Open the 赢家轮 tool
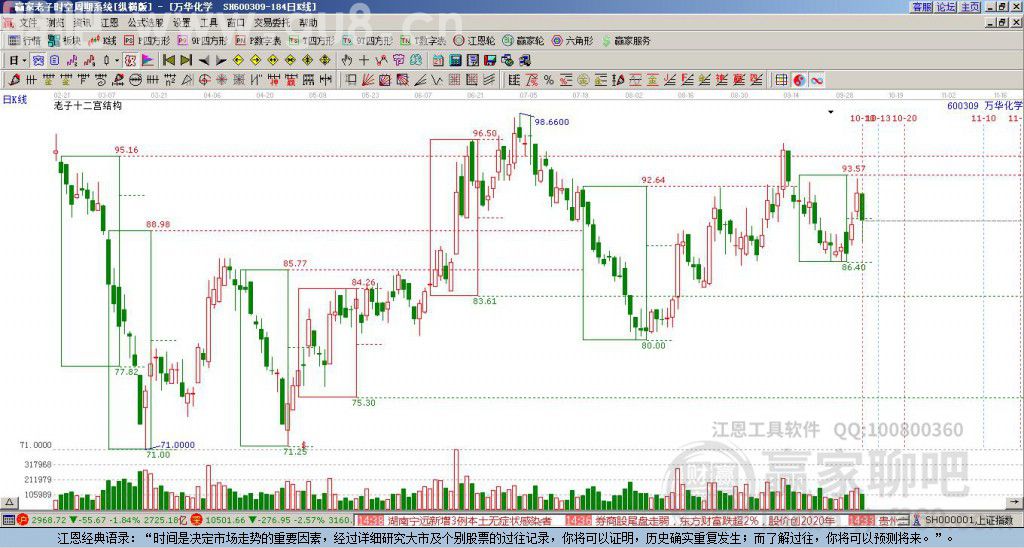This screenshot has height=548, width=1024. 524,41
